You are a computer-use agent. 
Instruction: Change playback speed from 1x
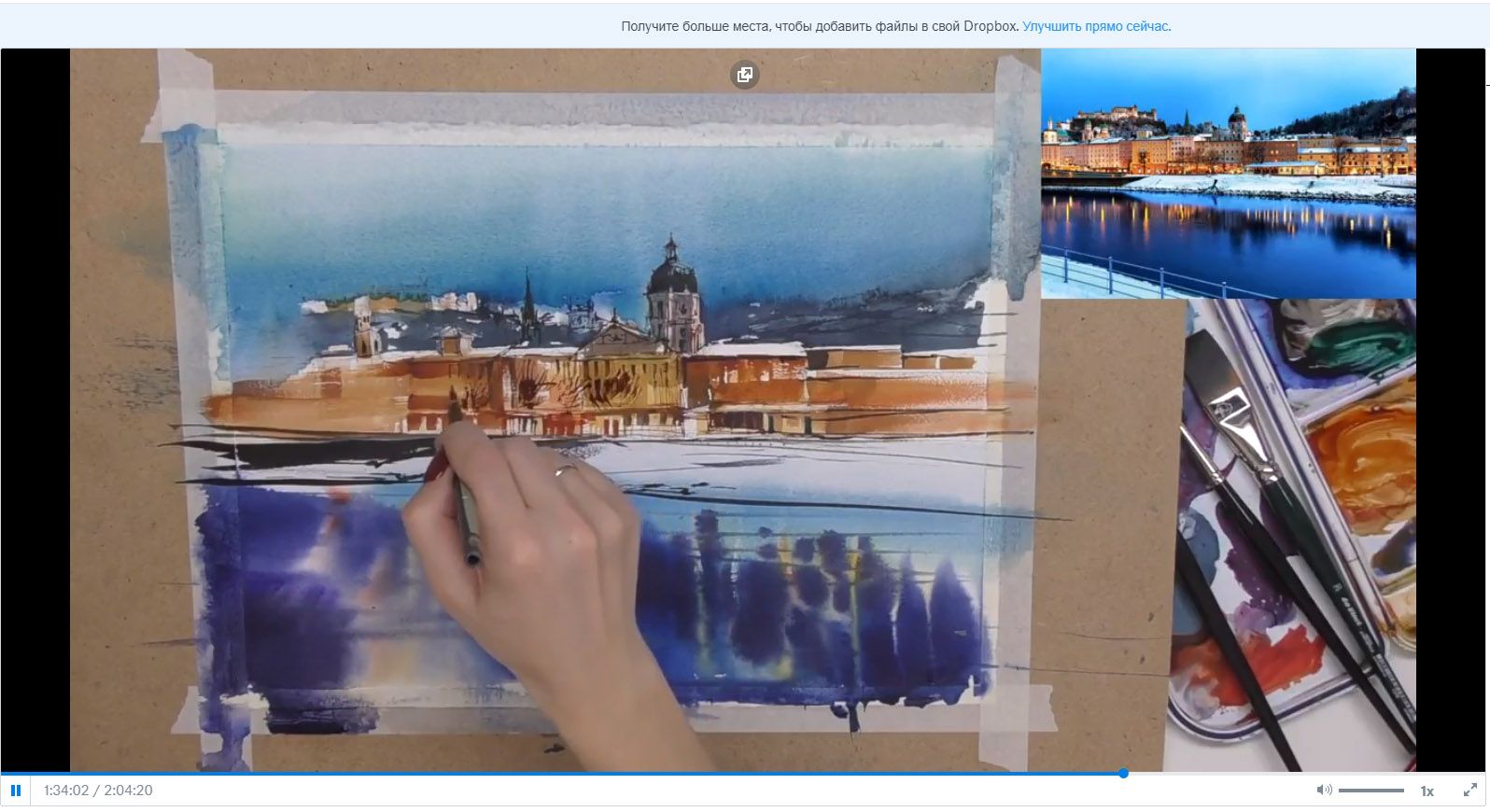click(1427, 791)
